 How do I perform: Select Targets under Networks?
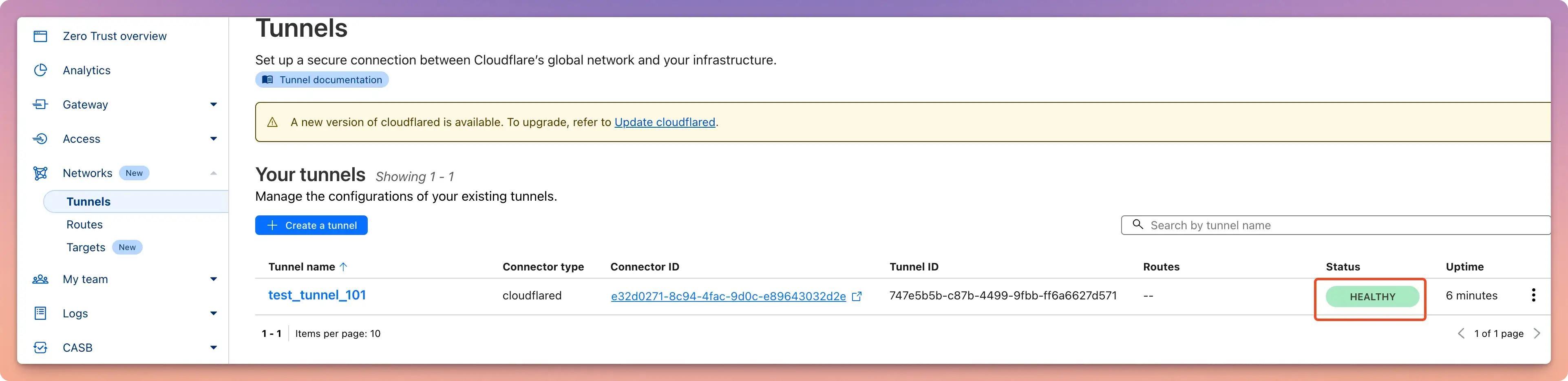[86, 247]
